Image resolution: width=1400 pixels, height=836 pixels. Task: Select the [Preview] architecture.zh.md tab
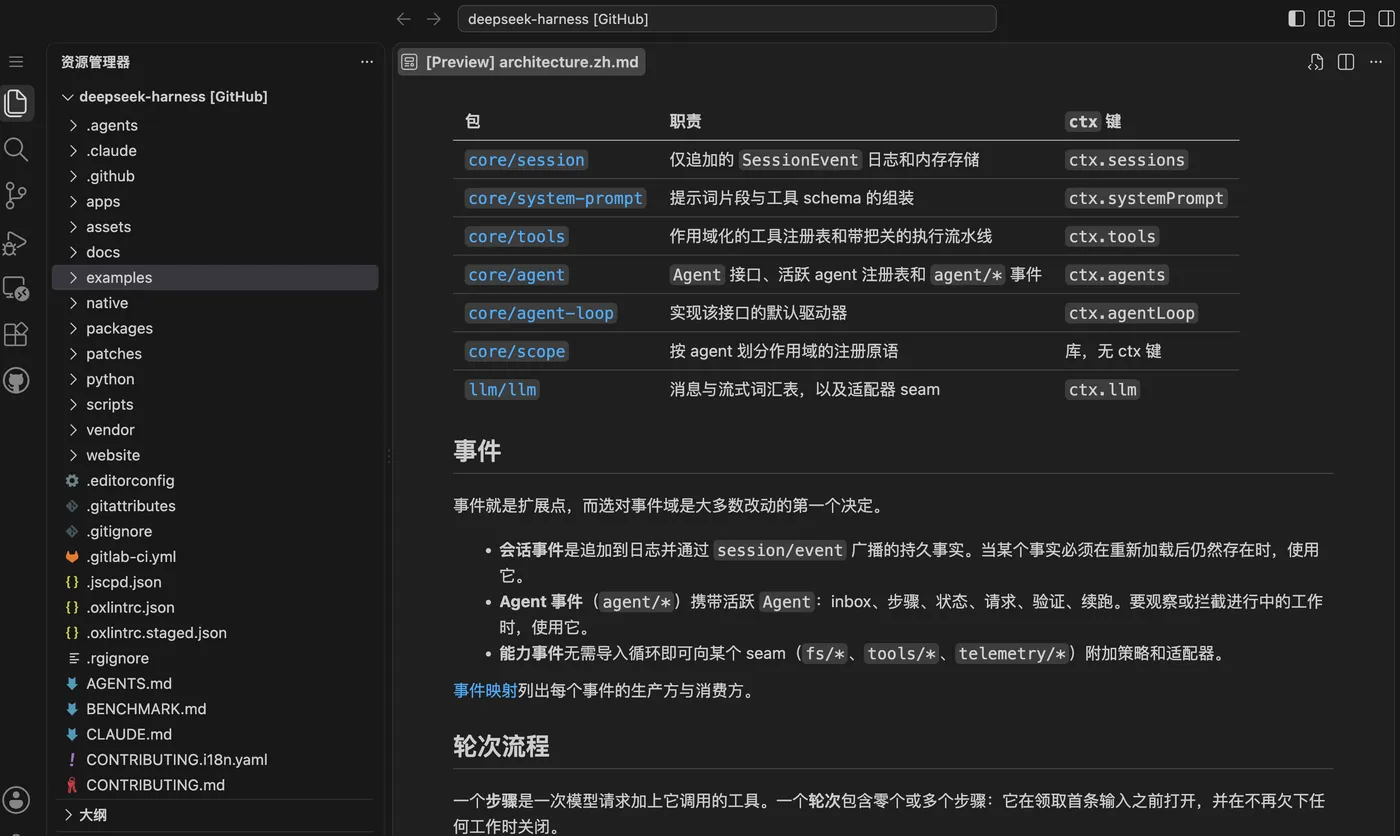coord(520,62)
